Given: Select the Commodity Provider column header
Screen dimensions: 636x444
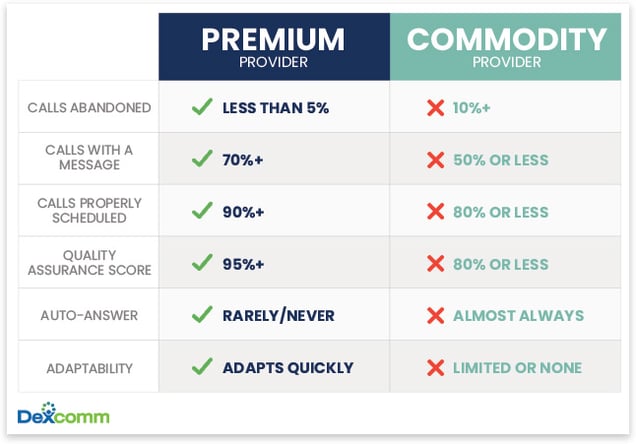Looking at the screenshot, I should coord(505,47).
